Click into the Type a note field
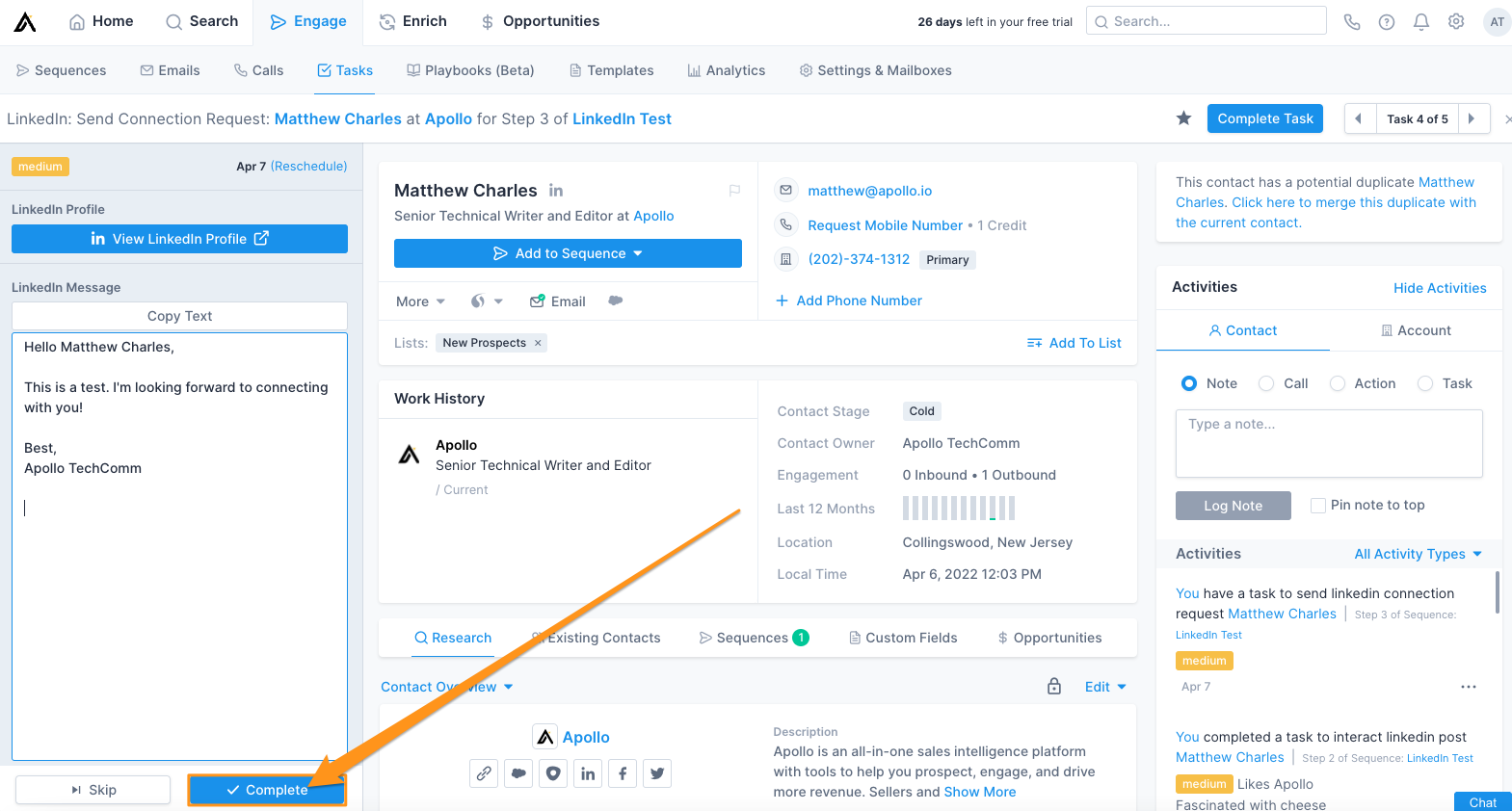The width and height of the screenshot is (1512, 811). pyautogui.click(x=1329, y=444)
